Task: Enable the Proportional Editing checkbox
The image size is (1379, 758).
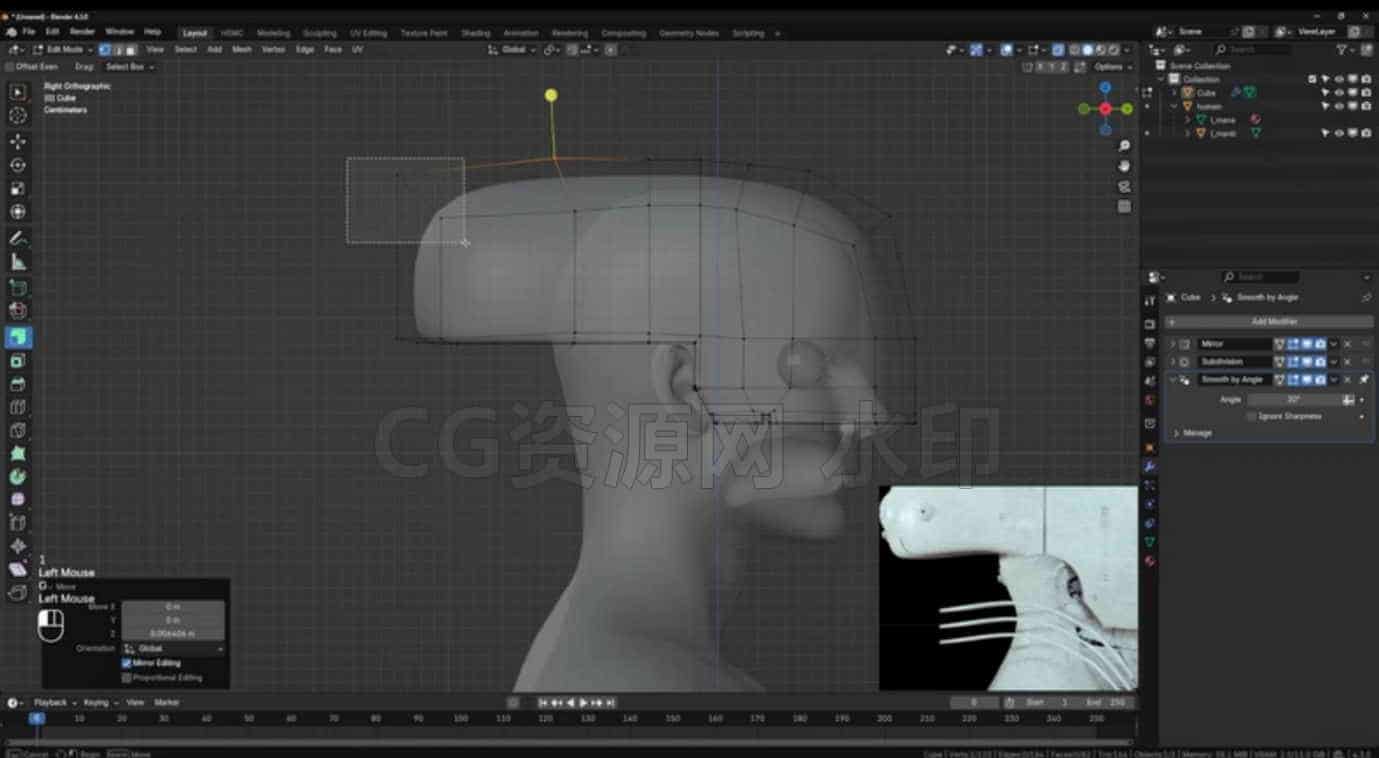Action: point(127,678)
